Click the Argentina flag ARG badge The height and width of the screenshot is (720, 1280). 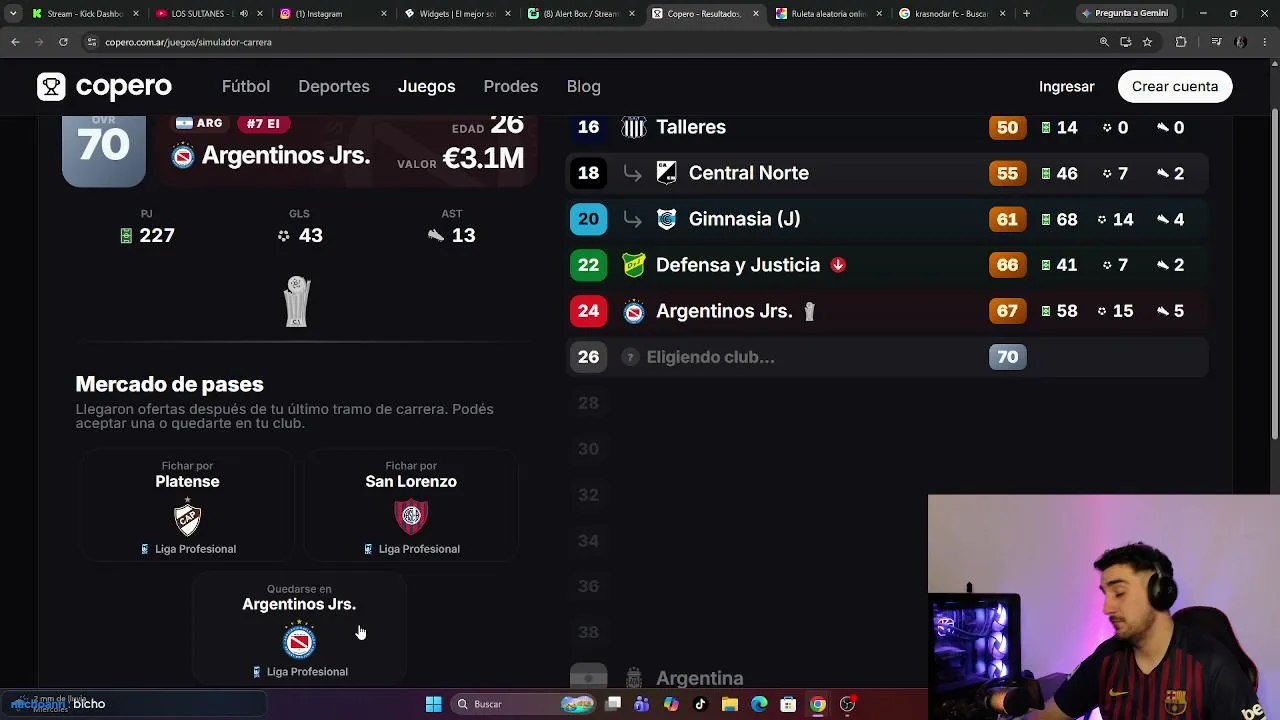point(199,123)
